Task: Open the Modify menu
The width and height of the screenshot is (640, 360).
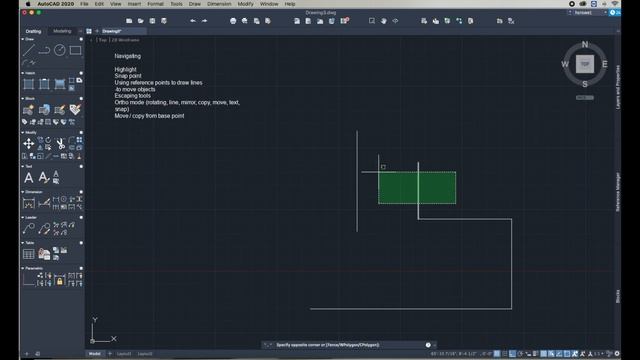Action: (245, 4)
